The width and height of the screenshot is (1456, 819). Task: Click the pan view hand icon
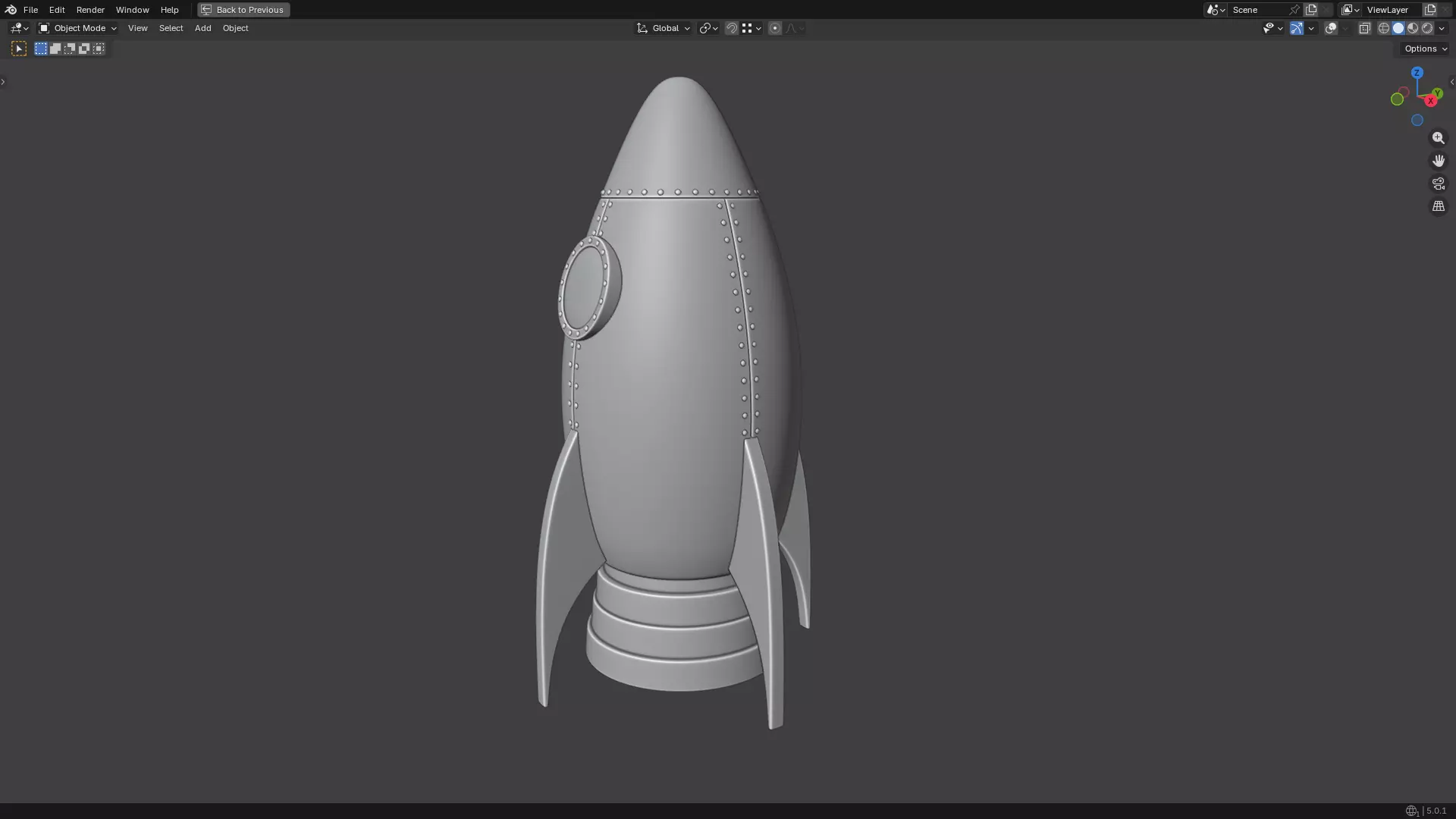[1438, 161]
